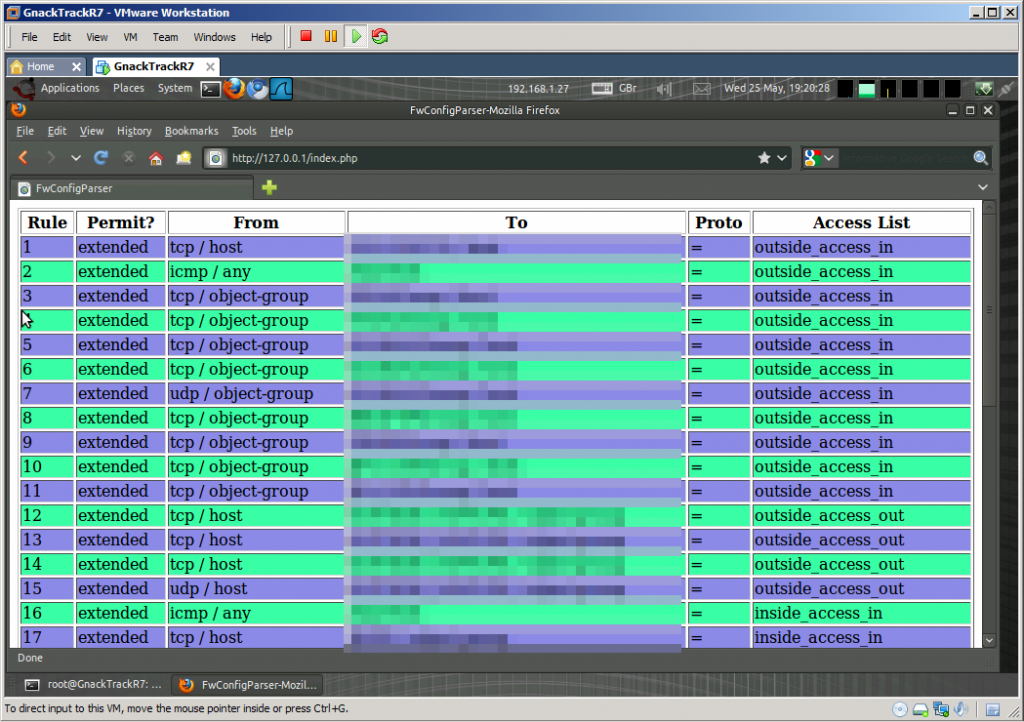Click the Firefox back arrow
Image resolution: width=1024 pixels, height=722 pixels.
tap(24, 157)
